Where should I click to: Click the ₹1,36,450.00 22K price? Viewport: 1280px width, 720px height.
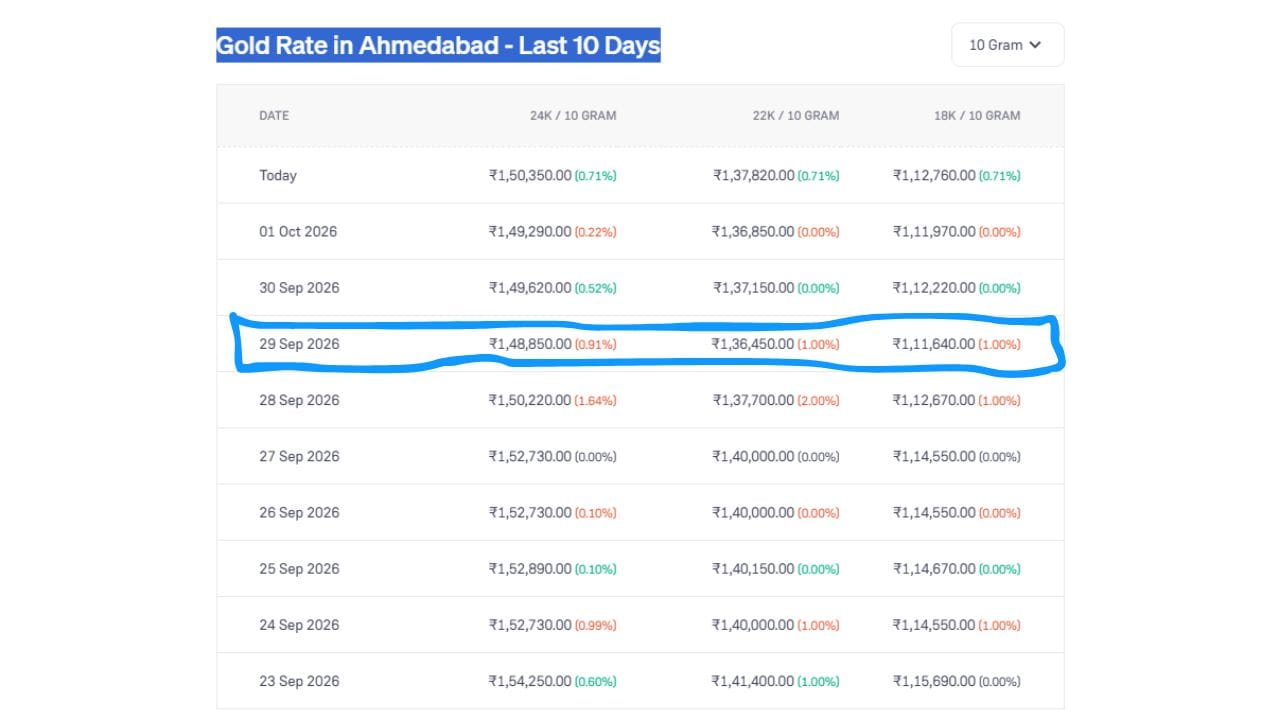pos(753,344)
